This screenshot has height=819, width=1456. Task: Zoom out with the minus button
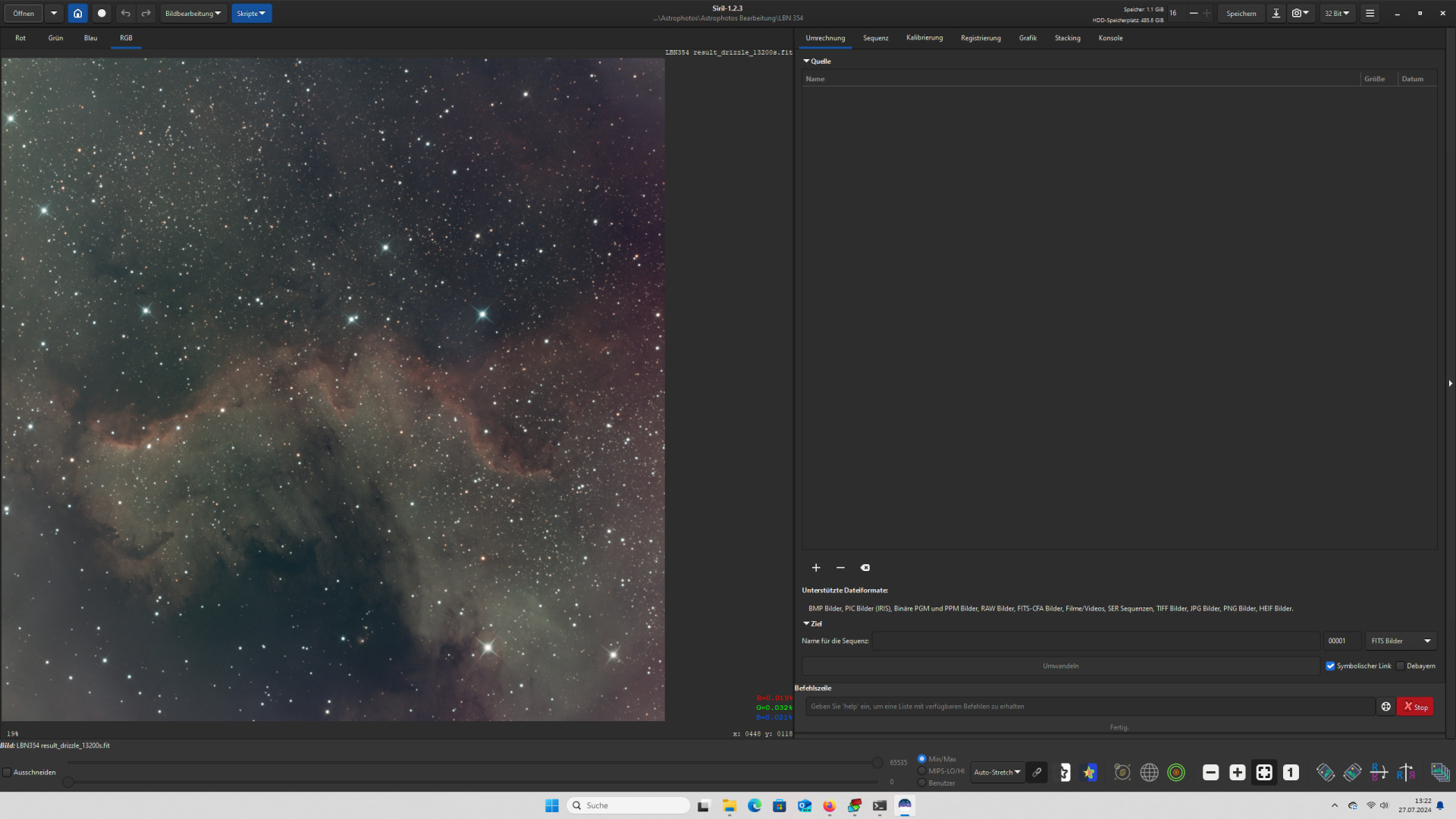coord(1211,772)
